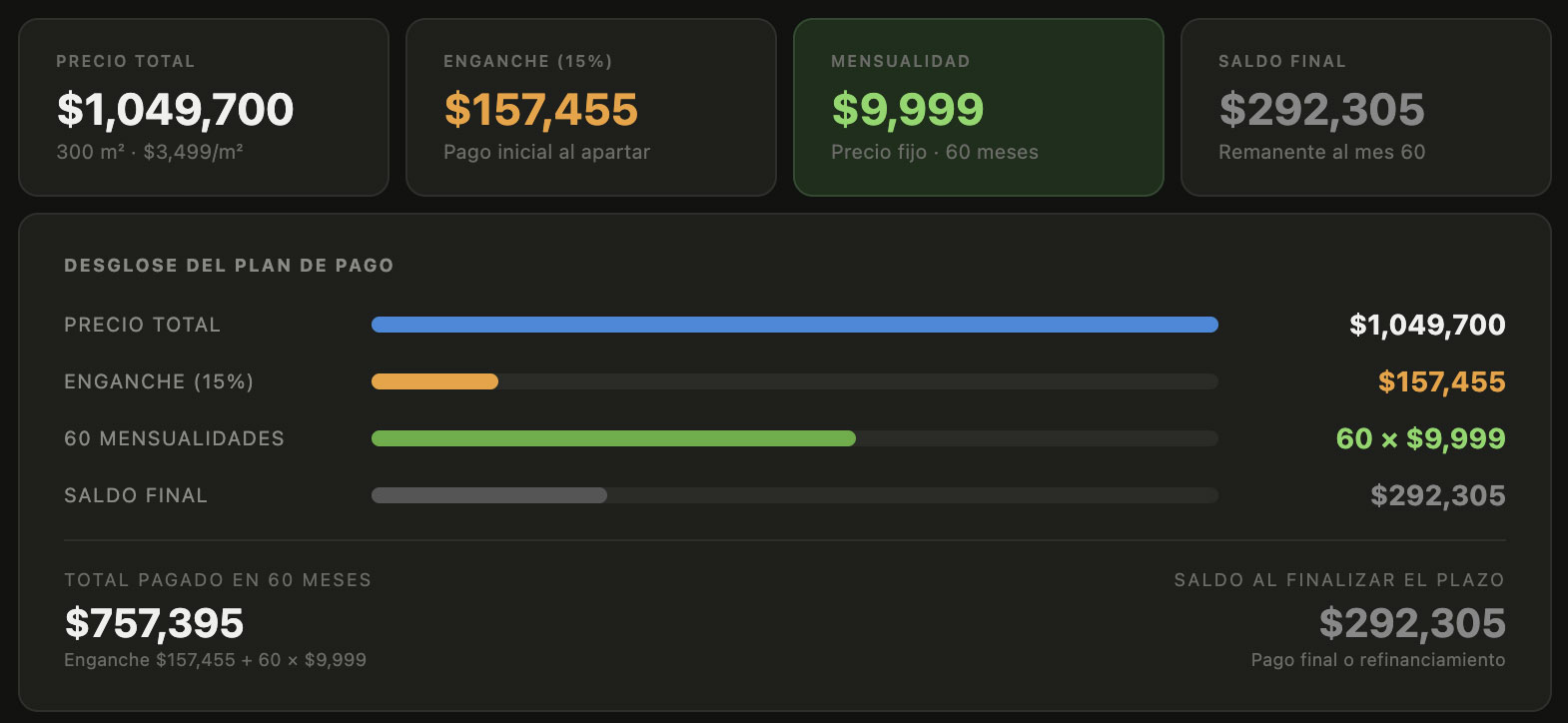The image size is (1568, 723).
Task: Select the "60 MENSUALIDADES" row label
Action: pyautogui.click(x=174, y=438)
